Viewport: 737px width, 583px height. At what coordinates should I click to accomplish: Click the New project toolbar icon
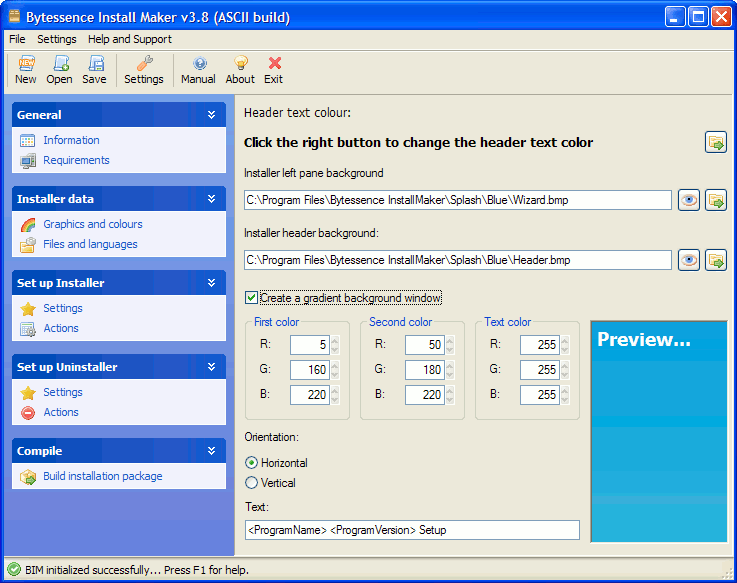pos(26,63)
